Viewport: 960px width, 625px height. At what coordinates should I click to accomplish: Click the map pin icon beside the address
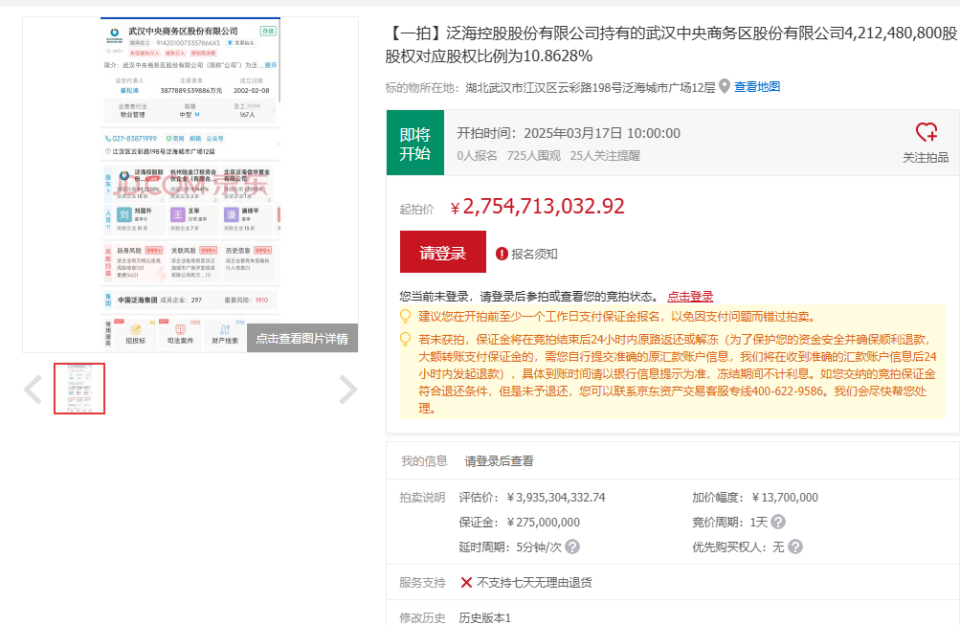coord(724,86)
